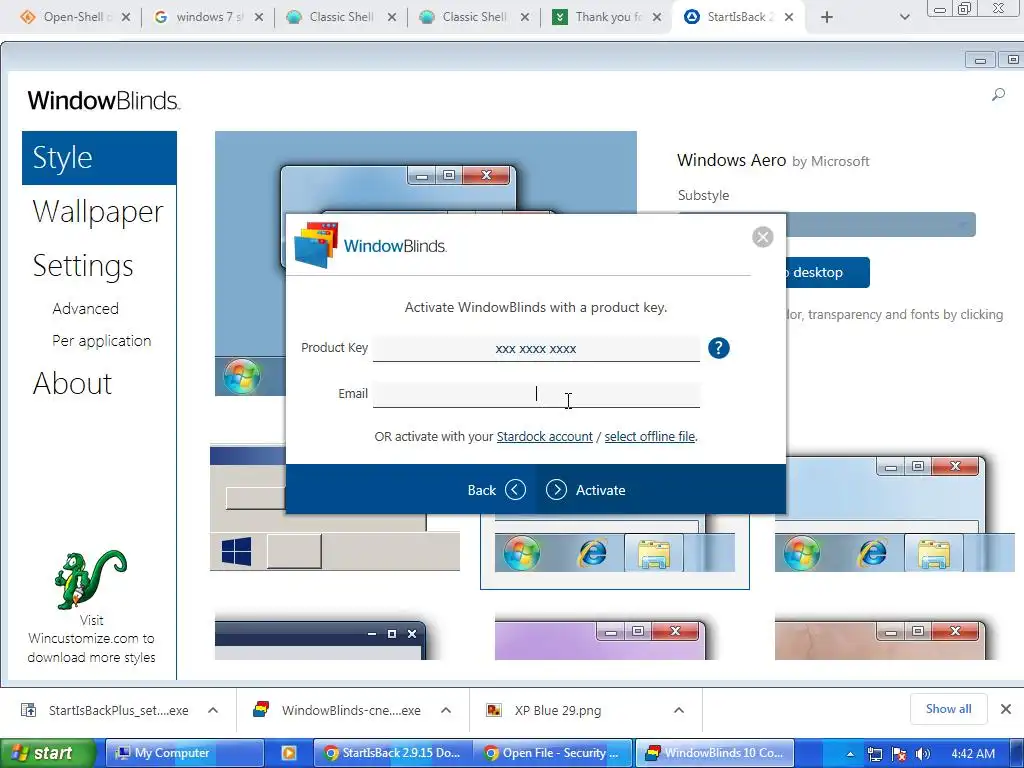Click the Apply style to desktop button
1024x768 pixels.
click(x=827, y=272)
